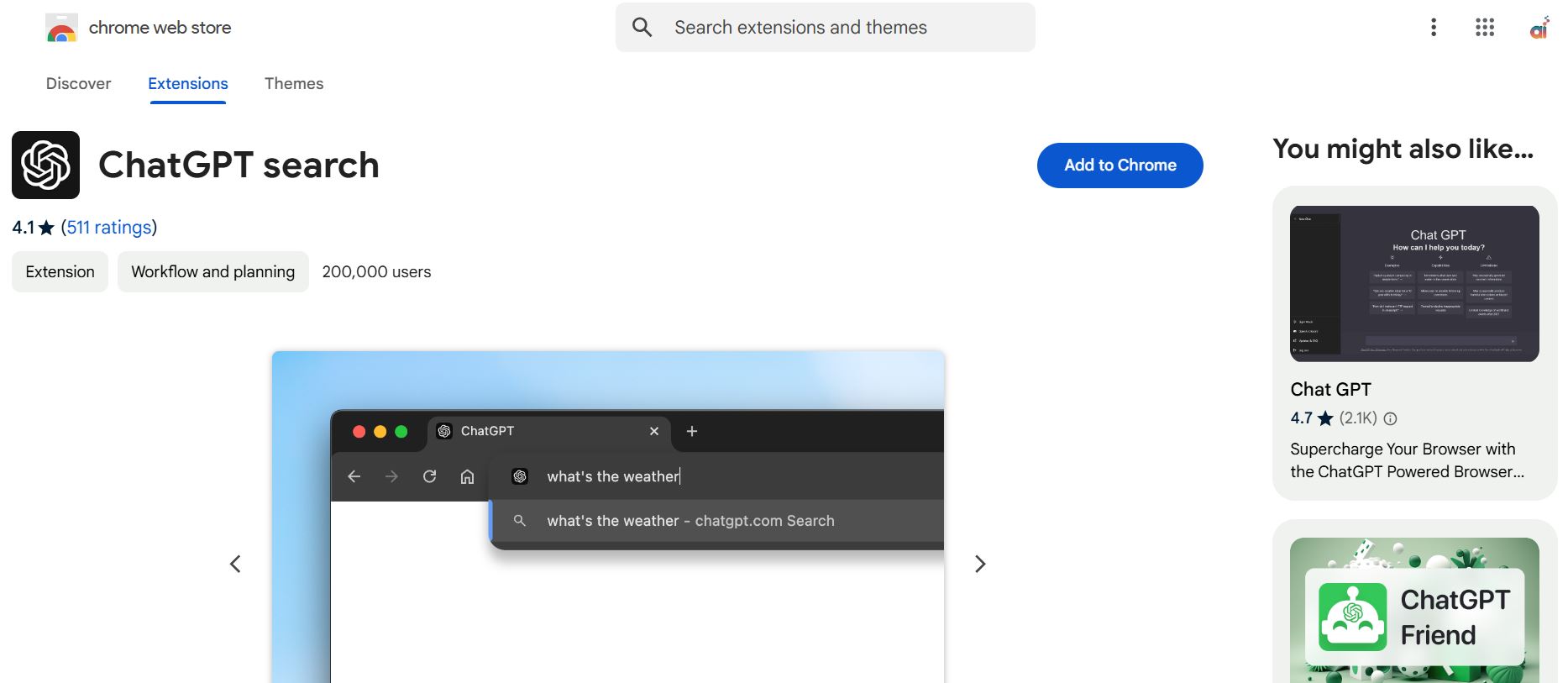Go to the Discover tab
Screen dimensions: 1568x683
[x=78, y=83]
